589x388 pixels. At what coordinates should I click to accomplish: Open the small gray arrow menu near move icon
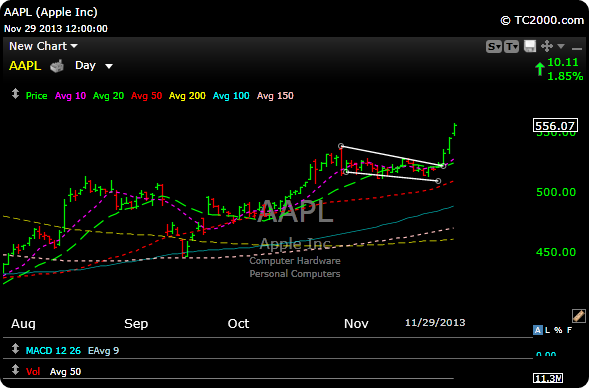click(561, 46)
